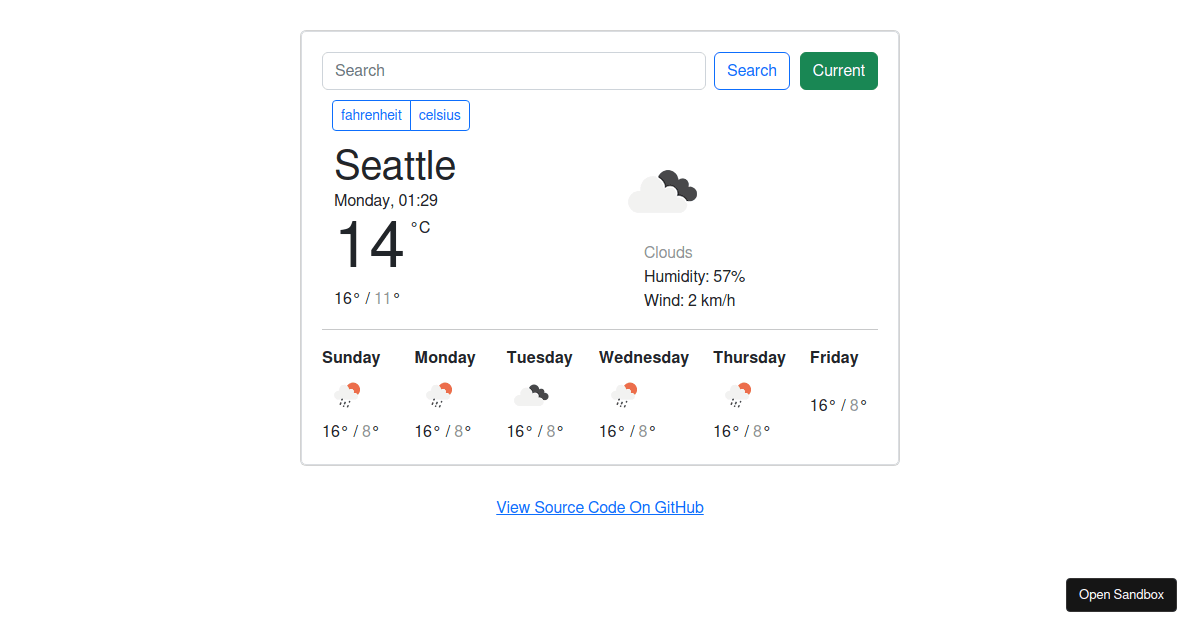Select the Seattle city heading
This screenshot has width=1200, height=630.
pyautogui.click(x=395, y=166)
